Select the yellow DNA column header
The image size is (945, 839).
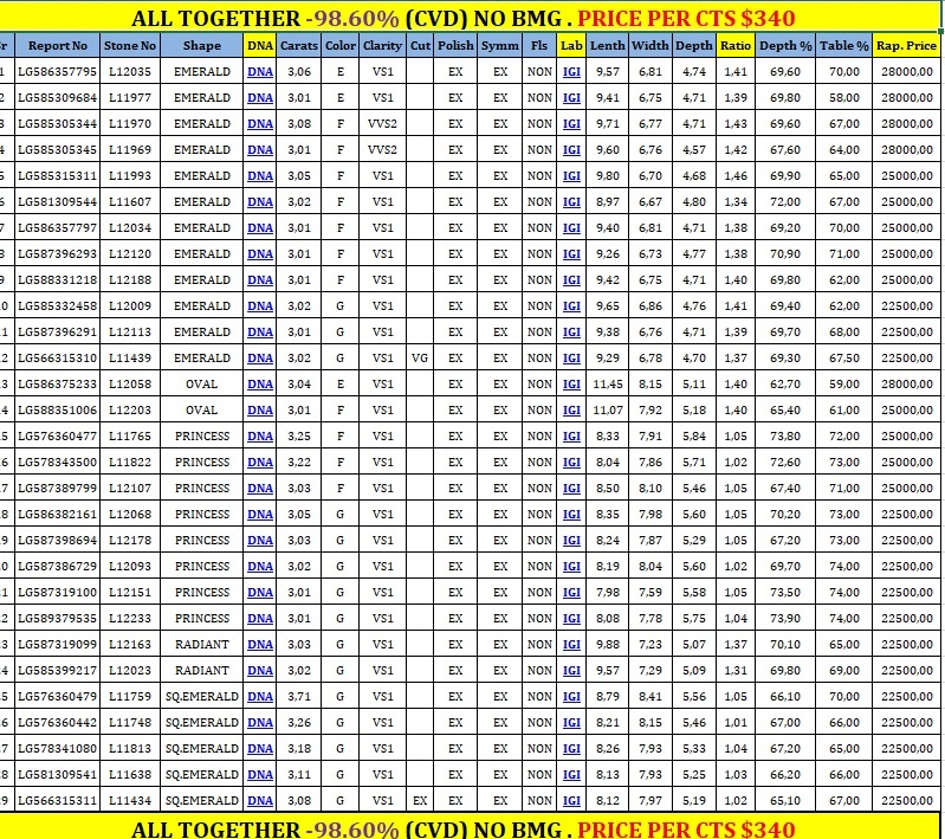(260, 46)
